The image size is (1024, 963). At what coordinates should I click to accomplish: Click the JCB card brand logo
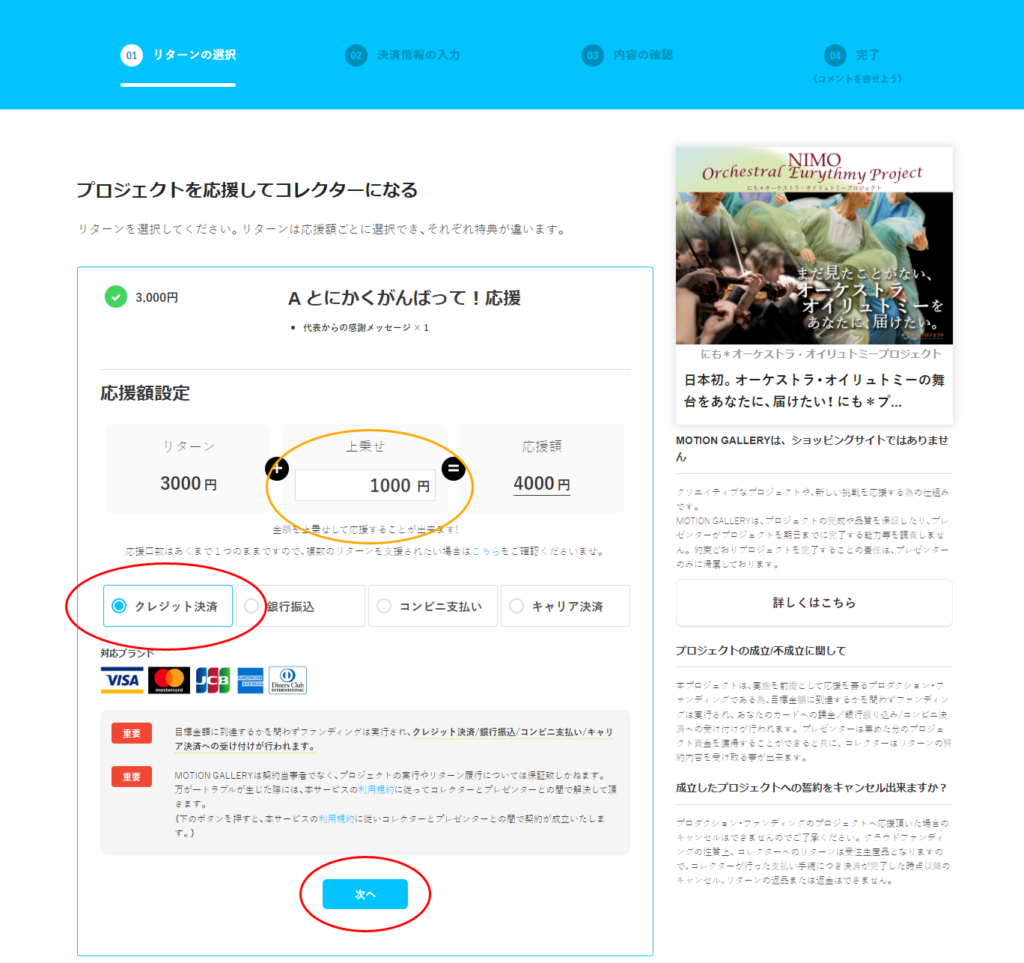point(213,680)
